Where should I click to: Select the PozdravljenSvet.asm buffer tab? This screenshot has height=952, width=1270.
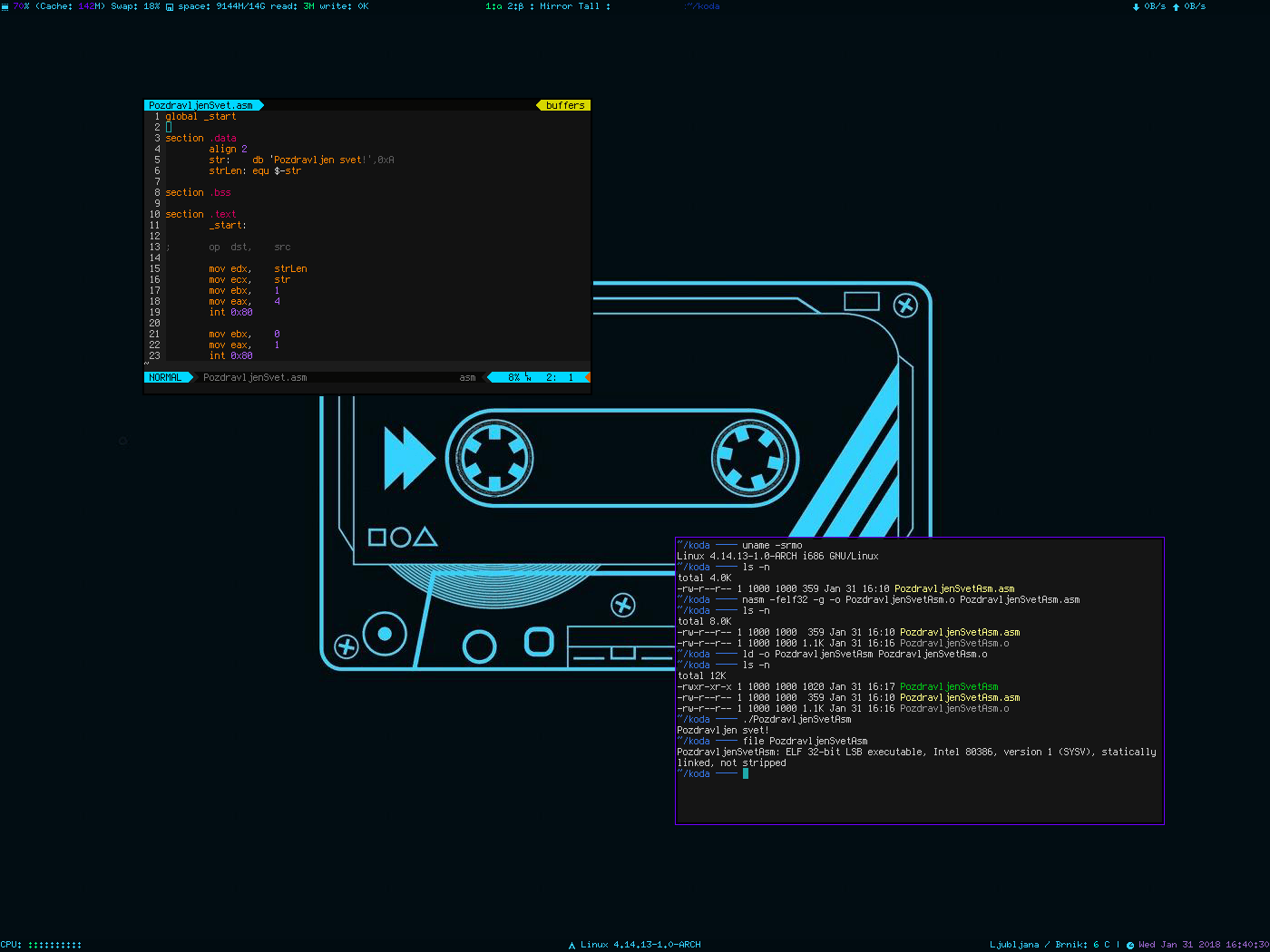coord(200,105)
